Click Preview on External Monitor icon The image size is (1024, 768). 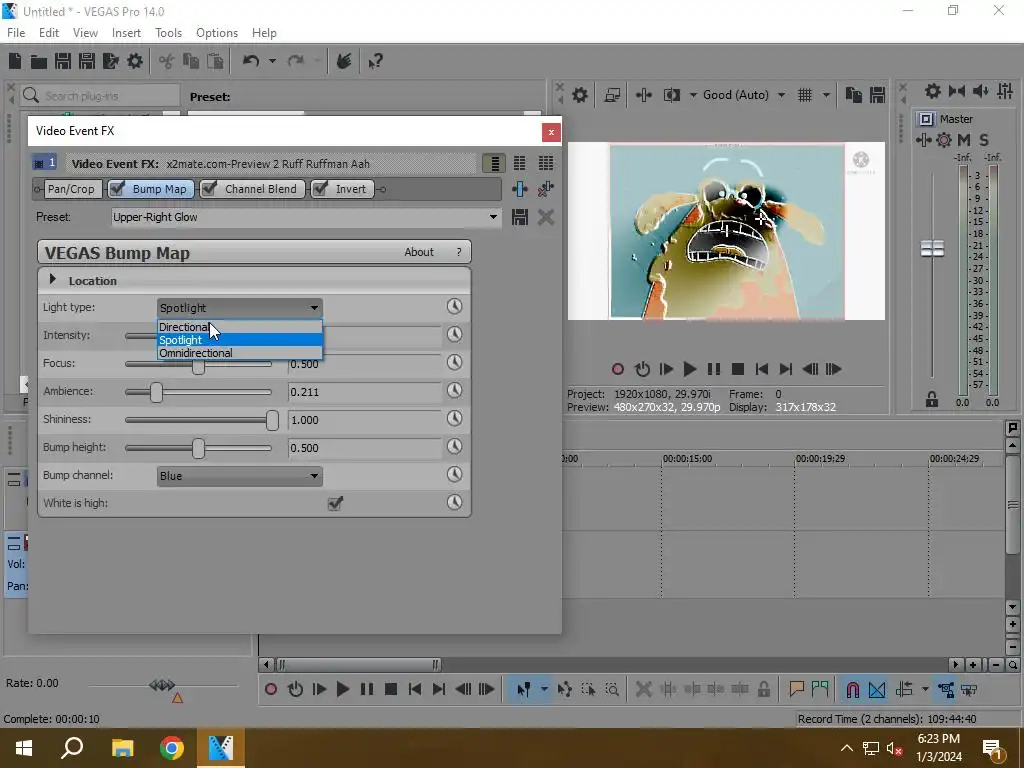click(x=612, y=95)
